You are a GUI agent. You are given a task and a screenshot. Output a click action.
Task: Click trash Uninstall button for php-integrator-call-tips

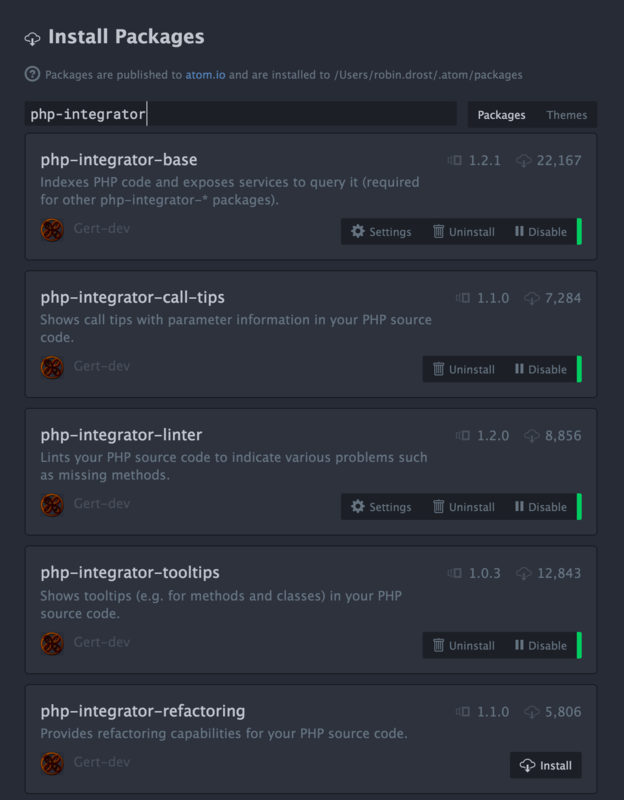click(x=463, y=369)
